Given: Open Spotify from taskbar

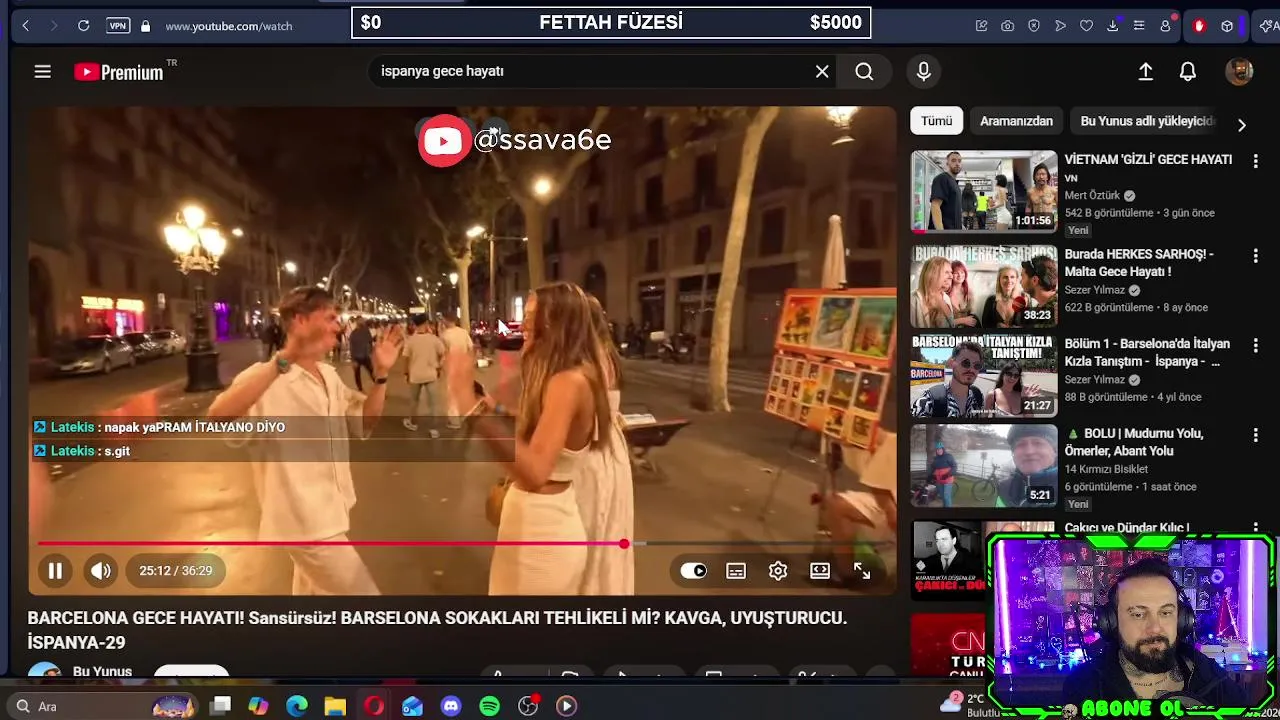Looking at the screenshot, I should click(489, 706).
